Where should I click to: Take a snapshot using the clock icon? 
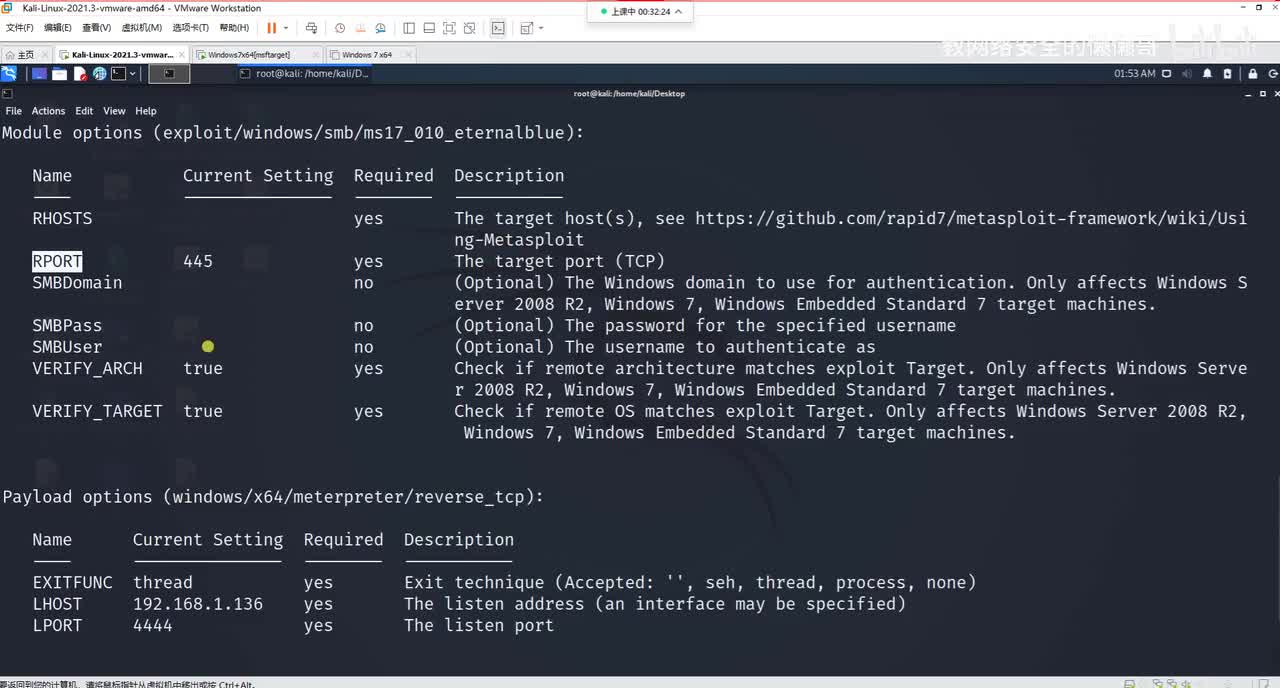click(x=340, y=28)
